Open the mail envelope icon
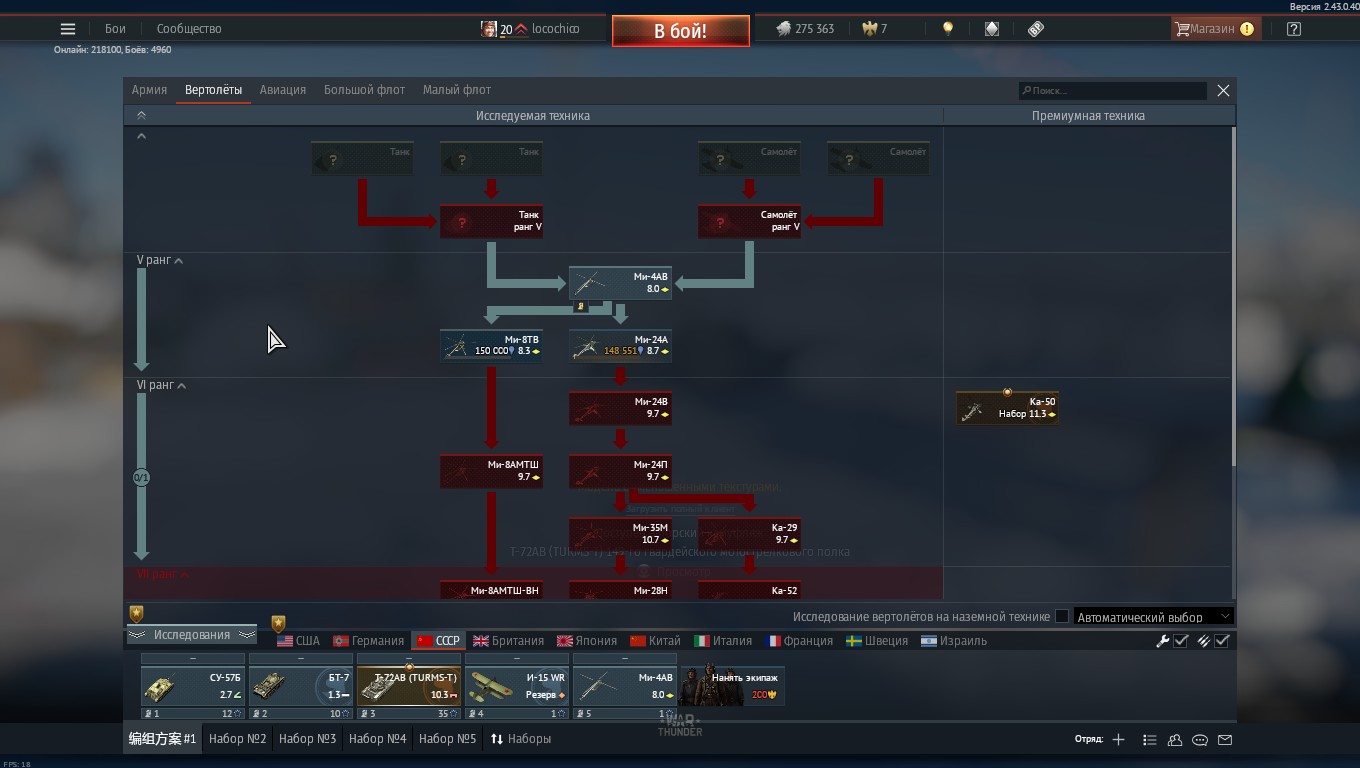Screen dimensions: 1360x768 pyautogui.click(x=1225, y=740)
